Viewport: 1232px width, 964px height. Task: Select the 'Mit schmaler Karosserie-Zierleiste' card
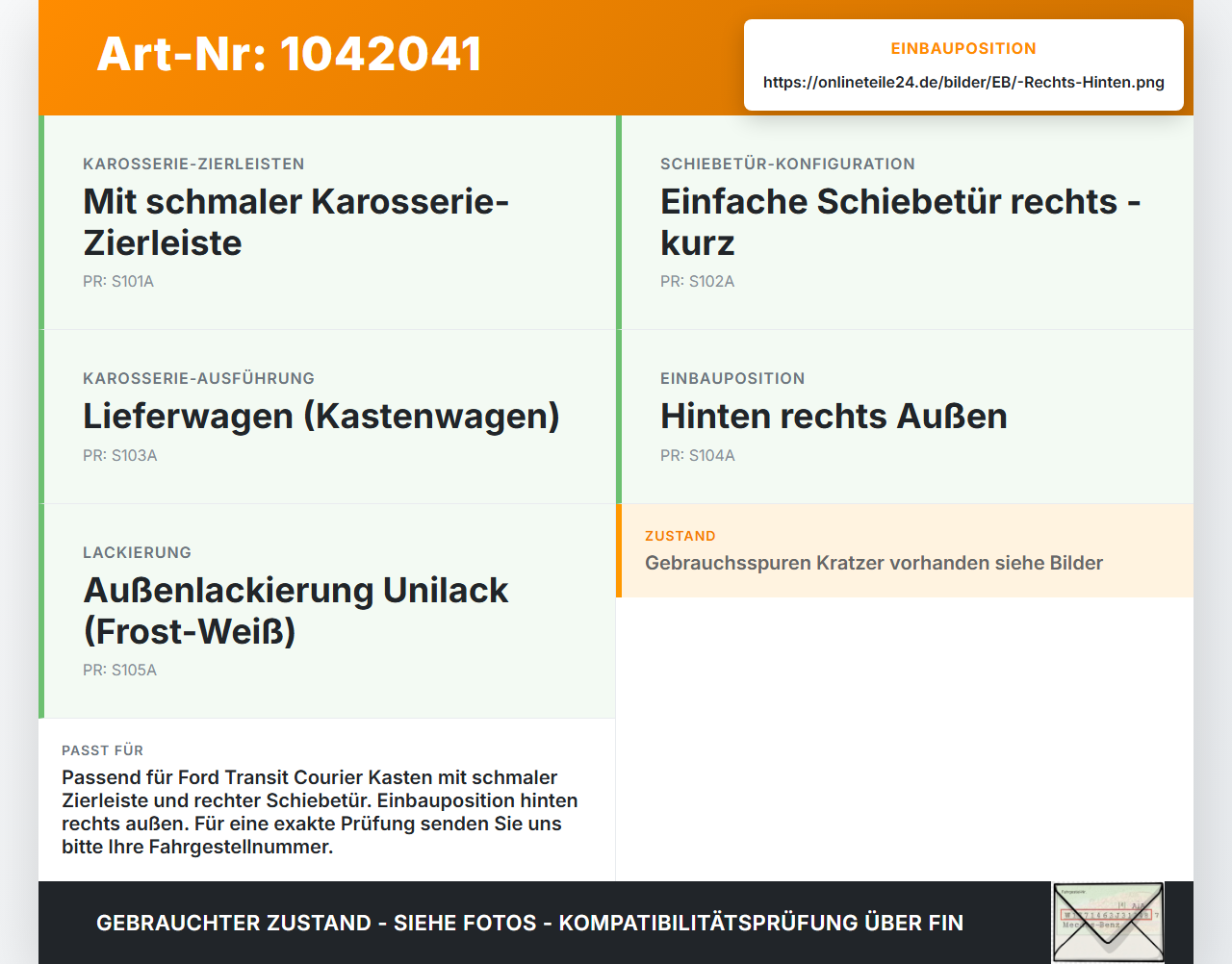[x=327, y=222]
